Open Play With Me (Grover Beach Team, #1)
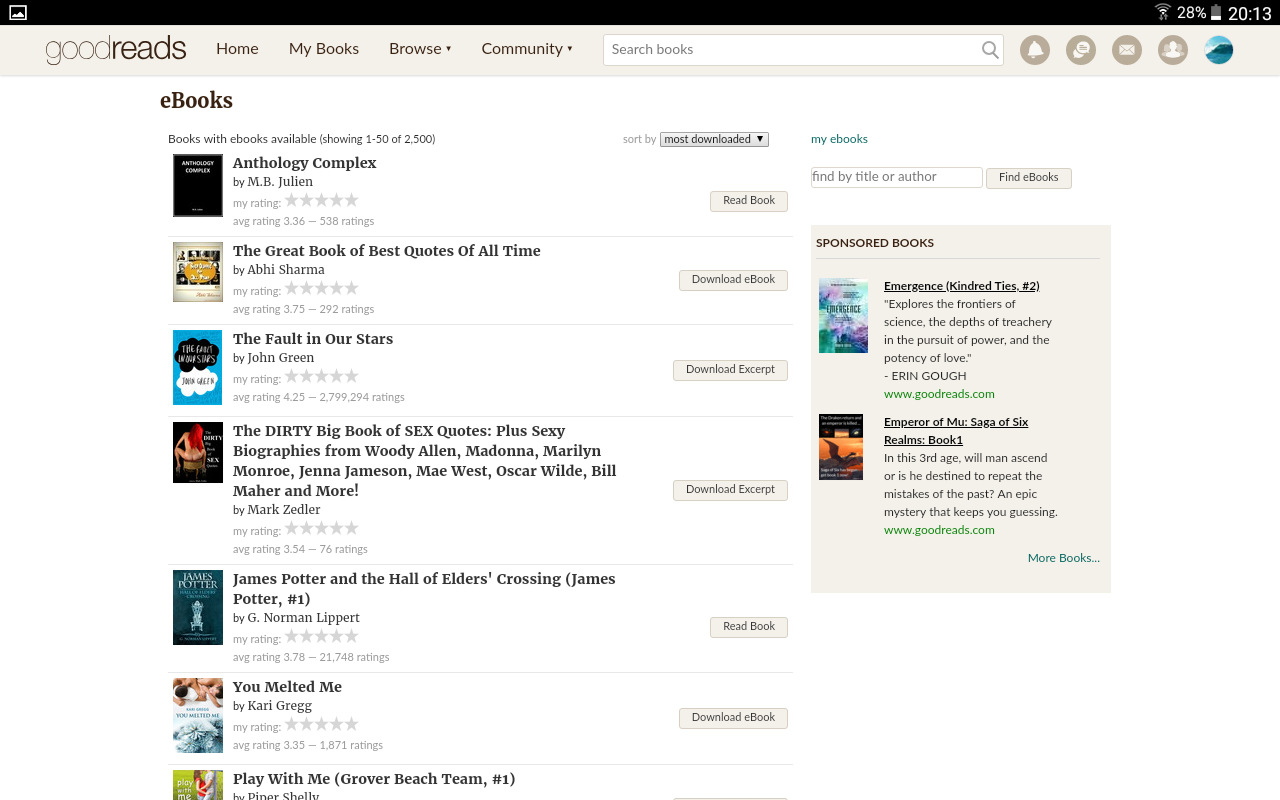Viewport: 1280px width, 800px height. coord(374,779)
